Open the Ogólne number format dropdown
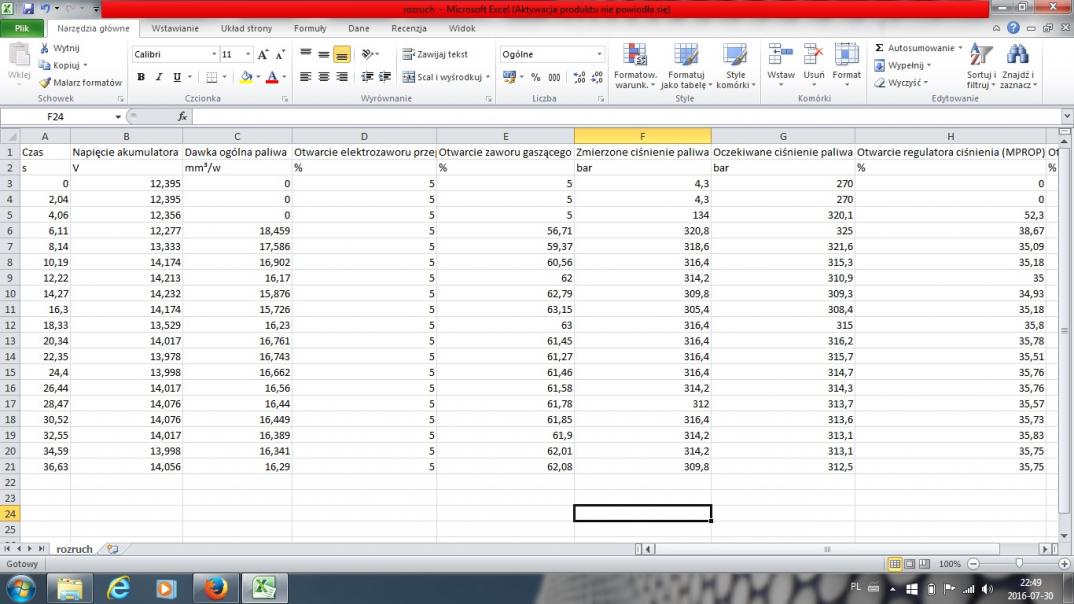Viewport: 1074px width, 604px height. coord(599,54)
